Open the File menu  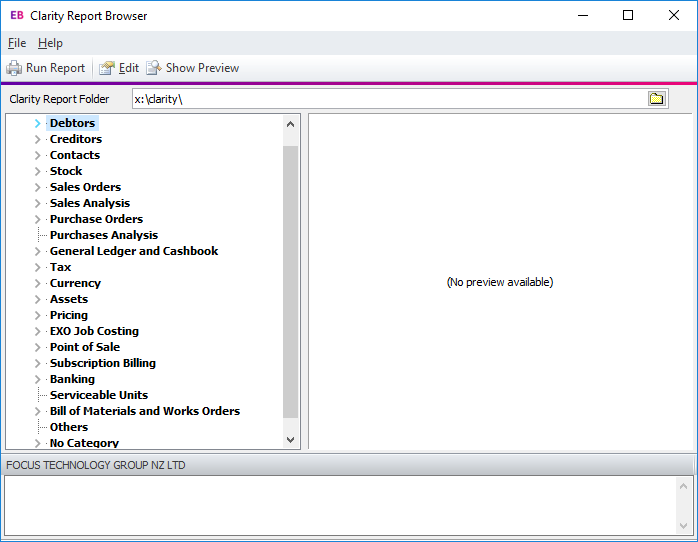(17, 43)
